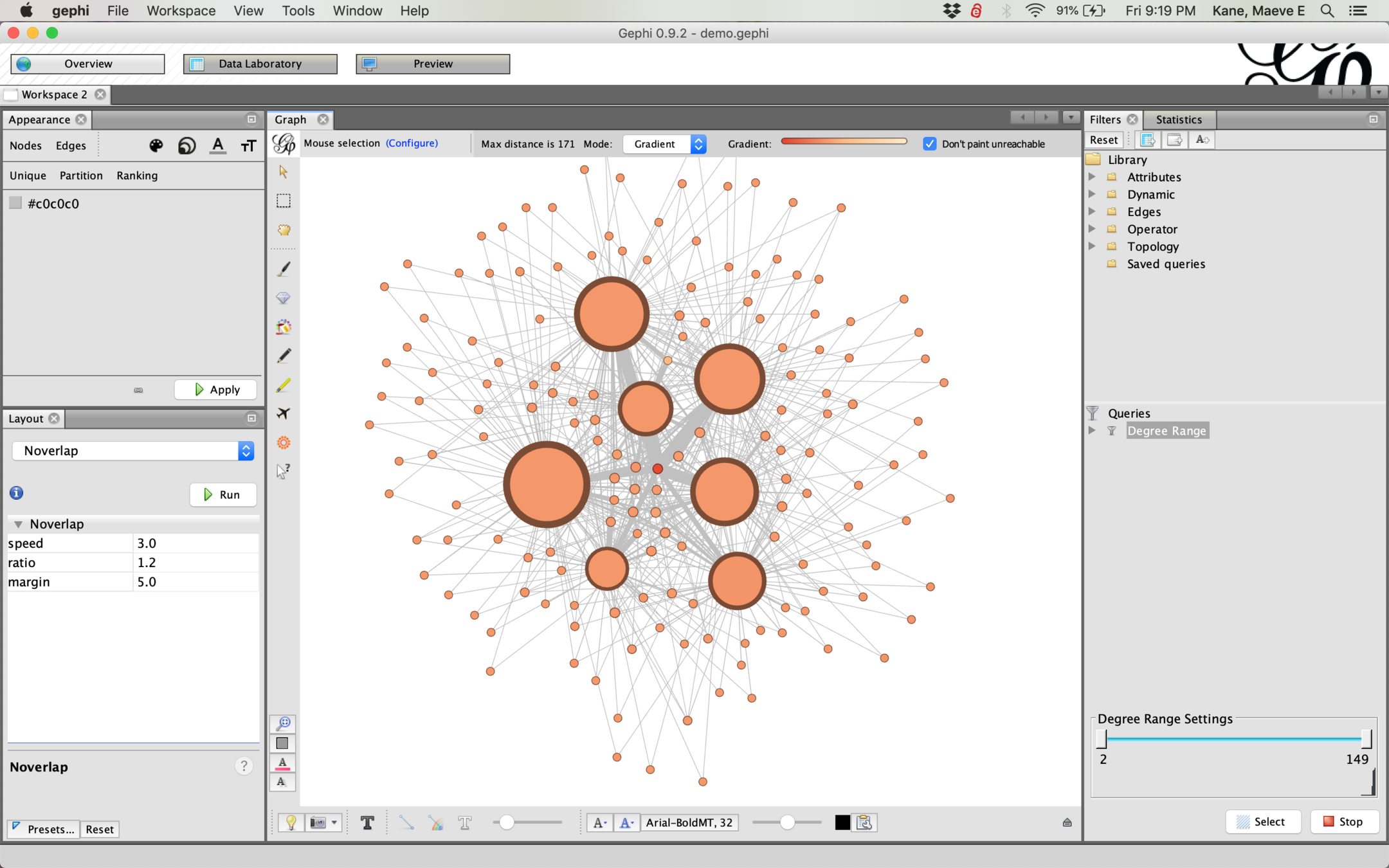The image size is (1389, 868).
Task: Click the Configure link
Action: 412,143
